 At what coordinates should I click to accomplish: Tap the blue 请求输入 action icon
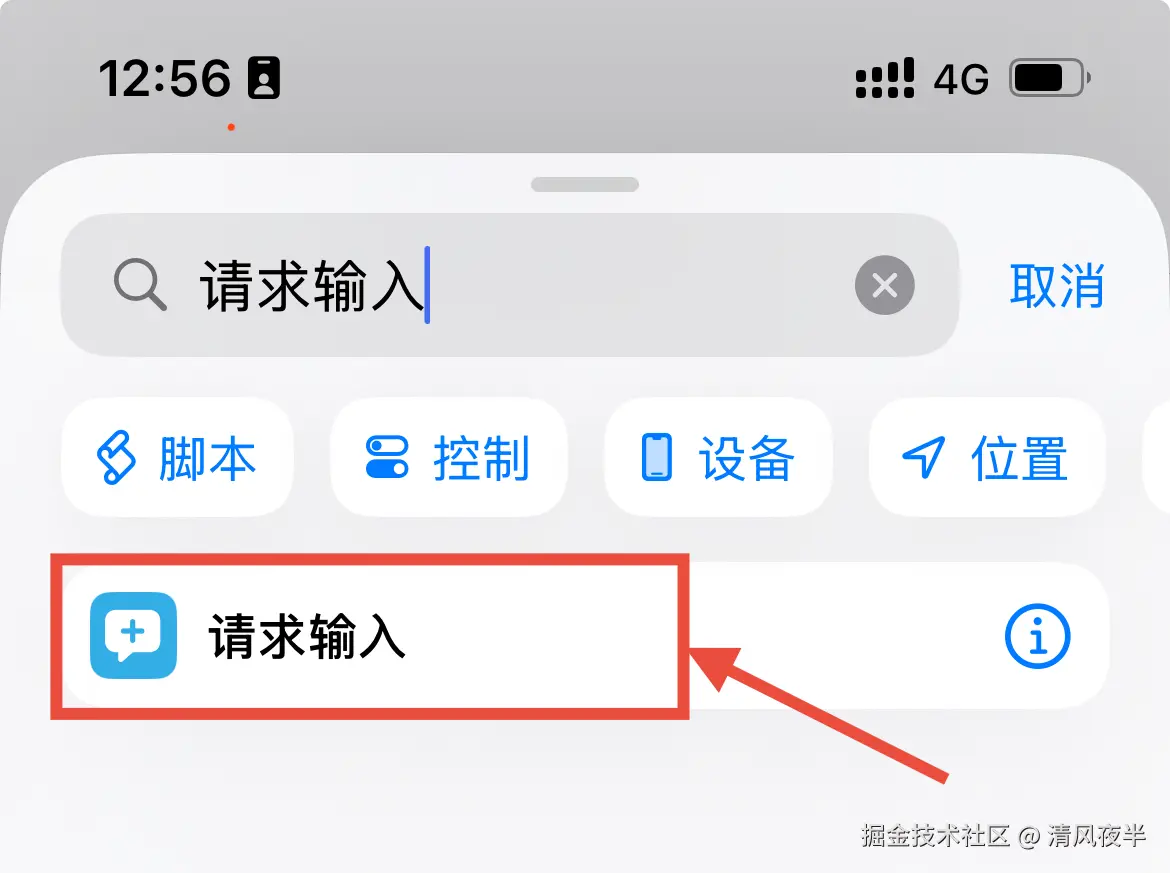click(134, 635)
